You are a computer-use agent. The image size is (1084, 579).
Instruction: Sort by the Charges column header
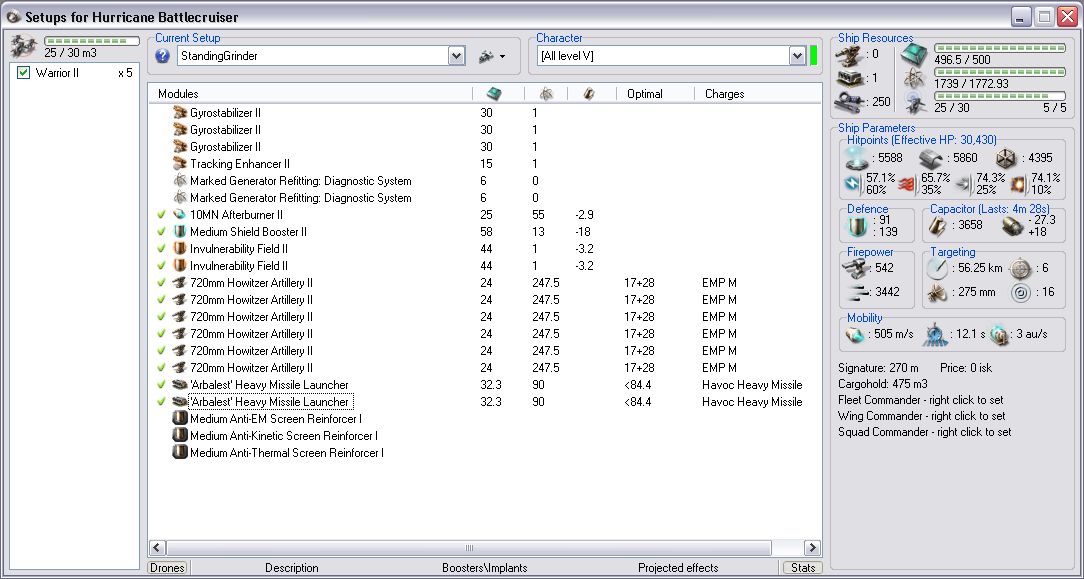[x=725, y=94]
